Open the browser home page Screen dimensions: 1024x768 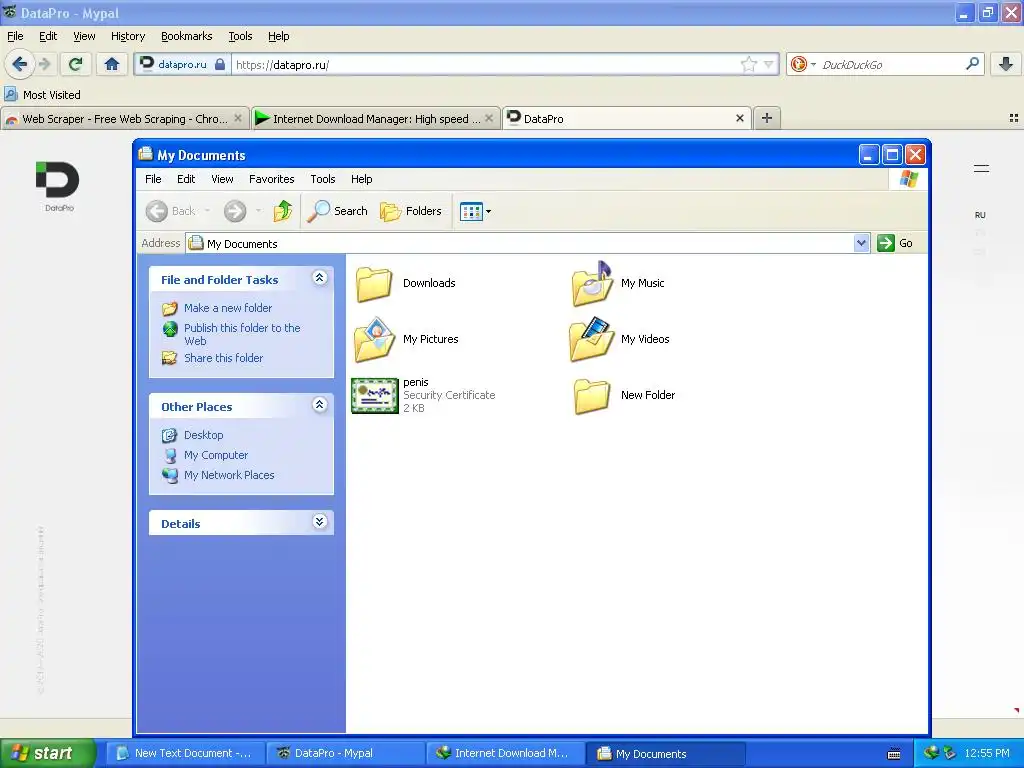(112, 64)
